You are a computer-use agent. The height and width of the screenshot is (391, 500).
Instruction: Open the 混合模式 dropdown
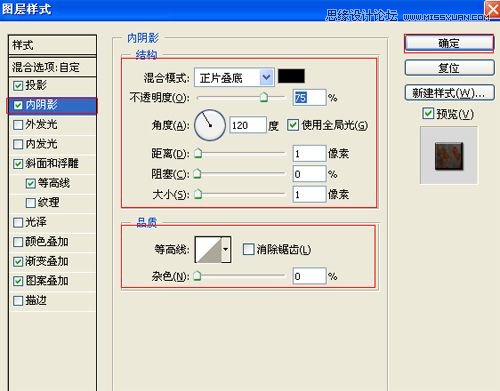click(x=234, y=78)
